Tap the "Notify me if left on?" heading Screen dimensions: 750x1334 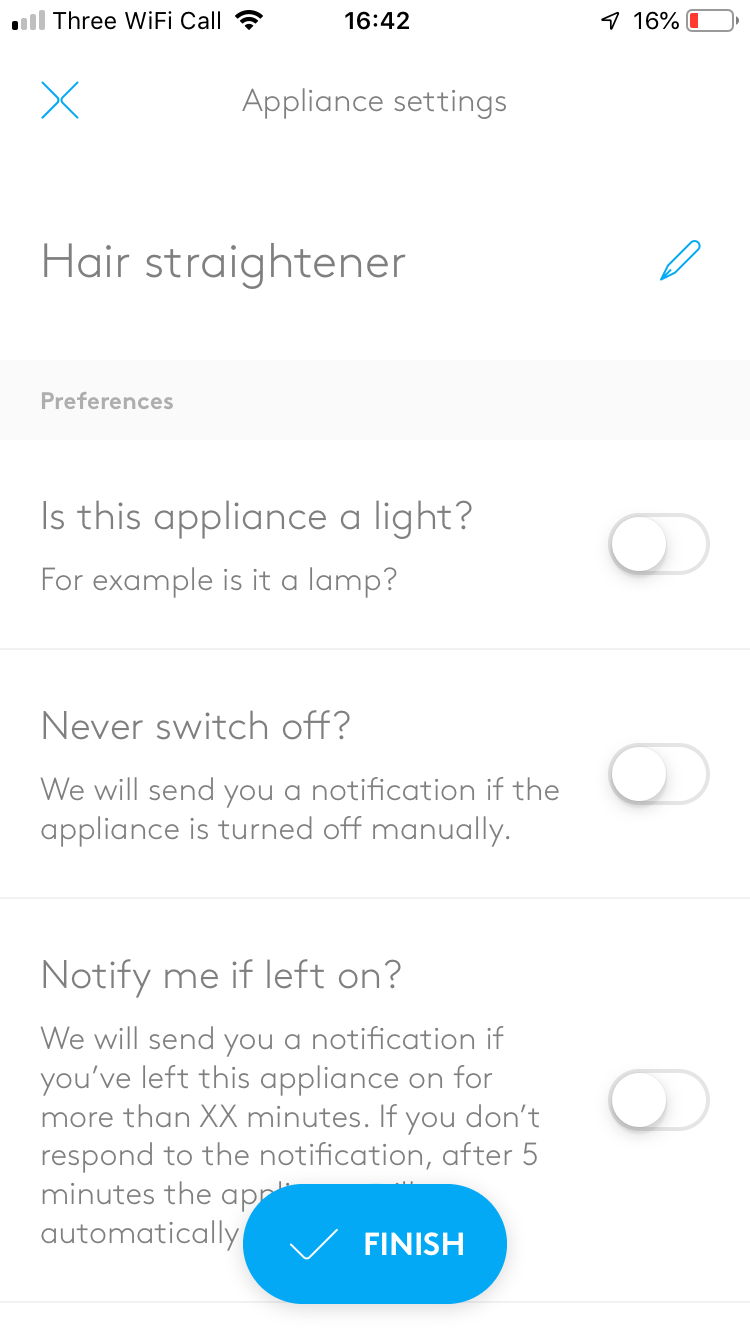221,974
